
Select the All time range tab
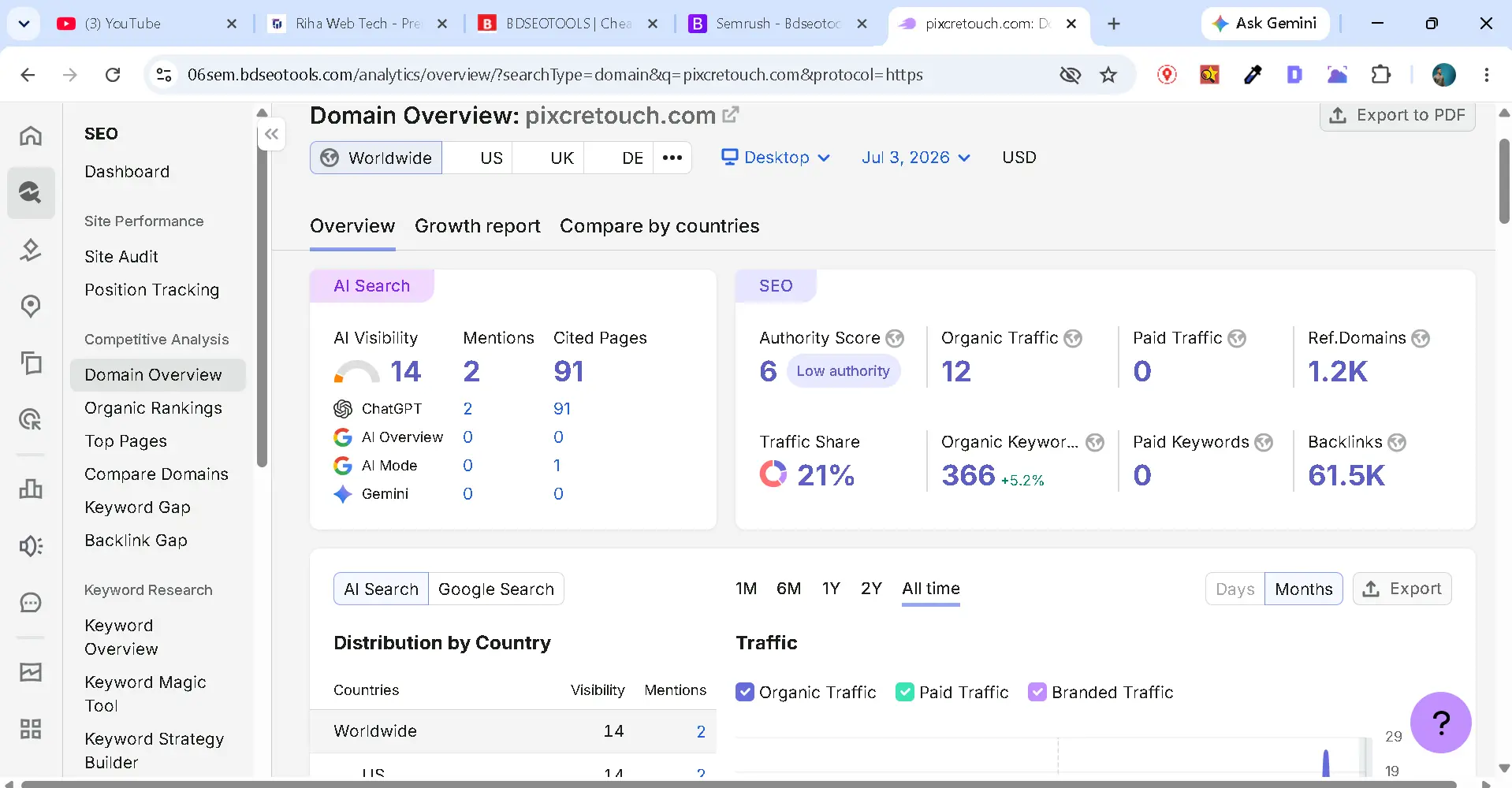pos(930,589)
